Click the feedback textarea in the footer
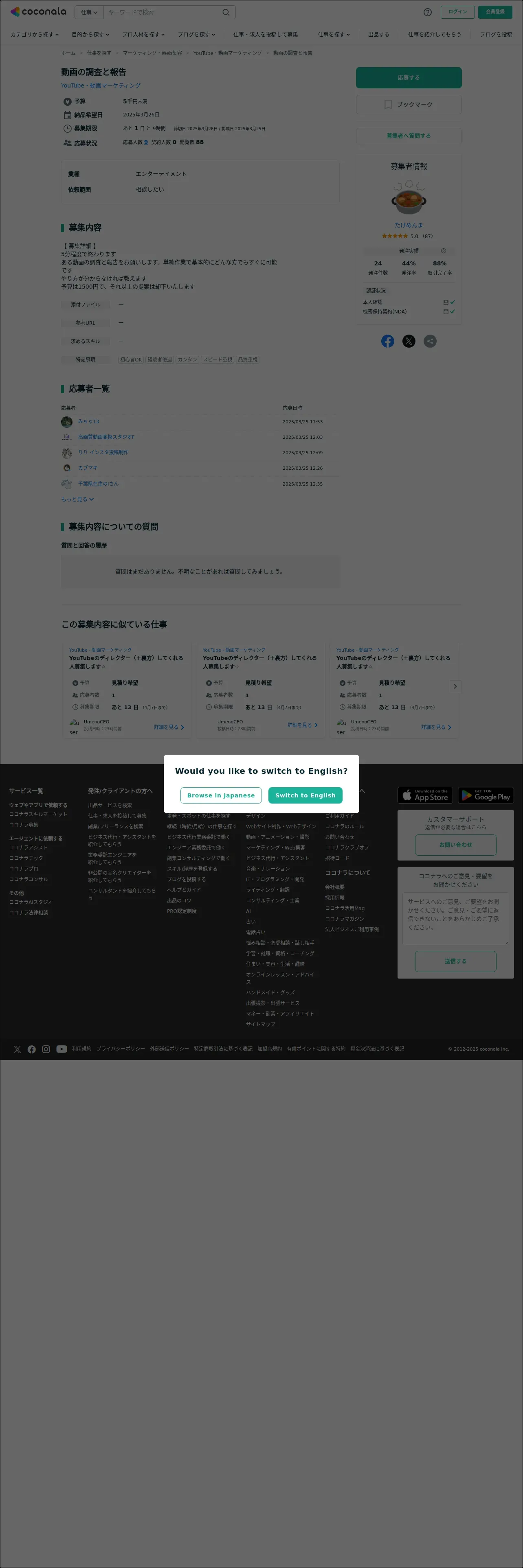Screen dimensions: 523x1568 pos(455,918)
